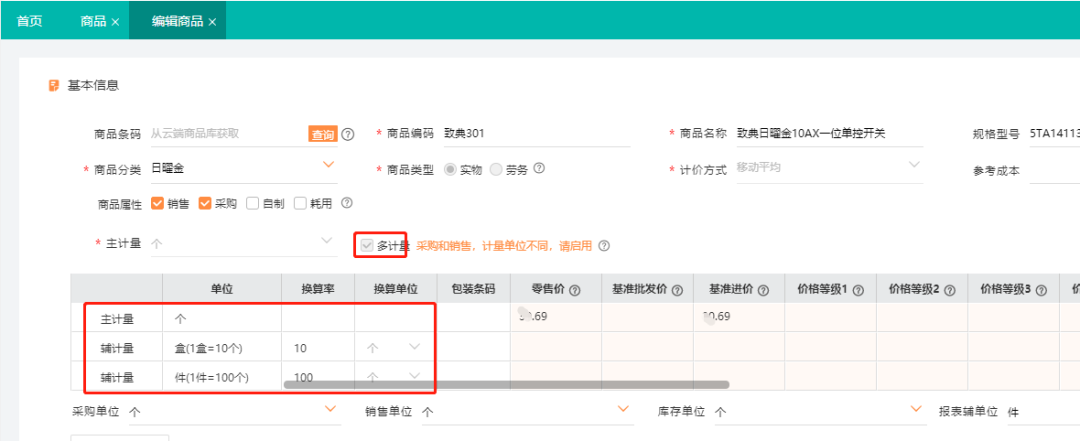
Task: Click help icon in 价格等级1 column header
Action: tap(855, 290)
